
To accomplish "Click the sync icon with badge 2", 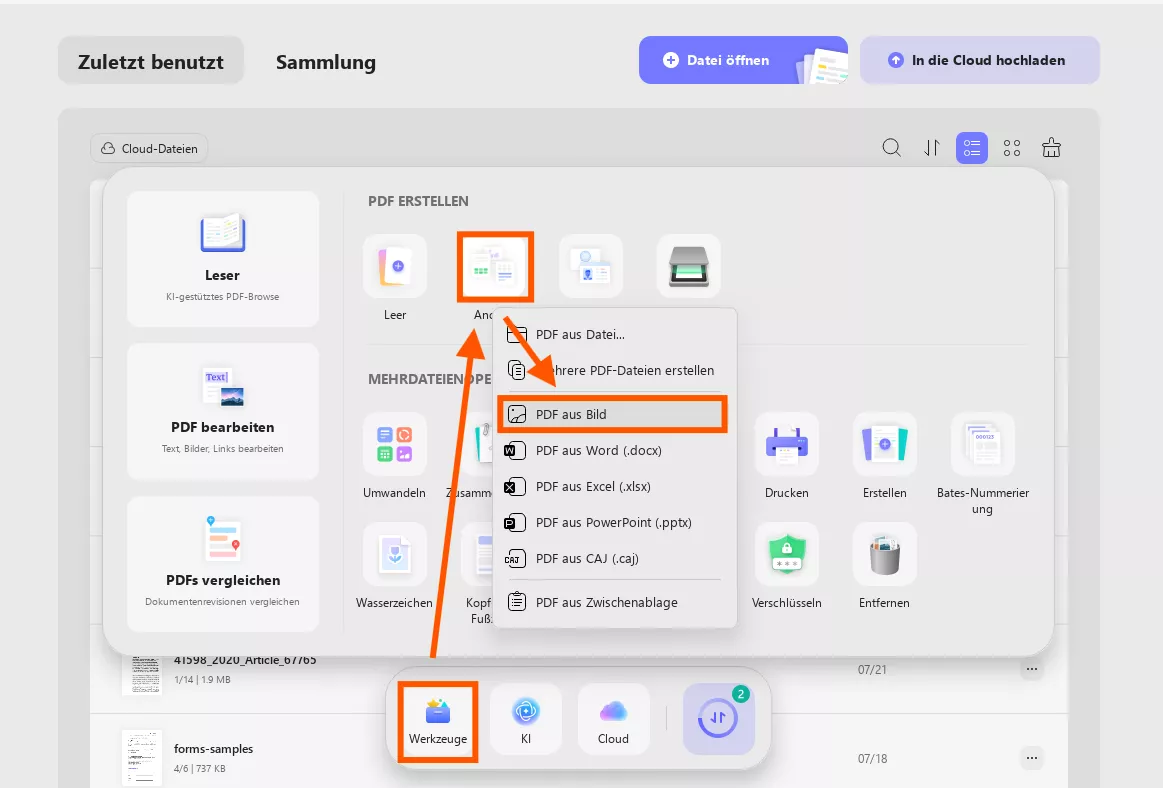I will 719,719.
